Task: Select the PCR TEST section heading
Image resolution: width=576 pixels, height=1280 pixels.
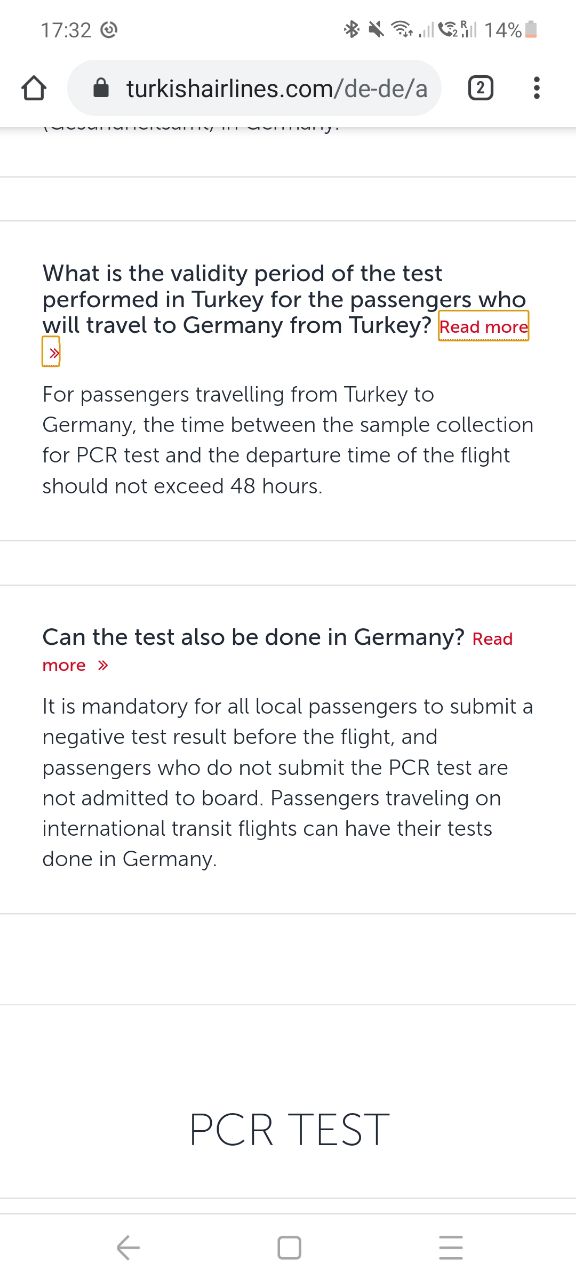Action: [289, 1130]
